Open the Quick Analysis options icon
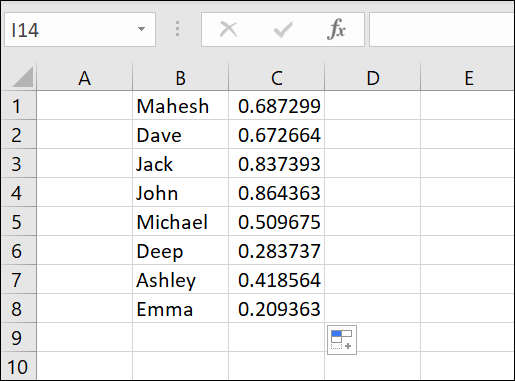This screenshot has height=381, width=515. click(342, 340)
